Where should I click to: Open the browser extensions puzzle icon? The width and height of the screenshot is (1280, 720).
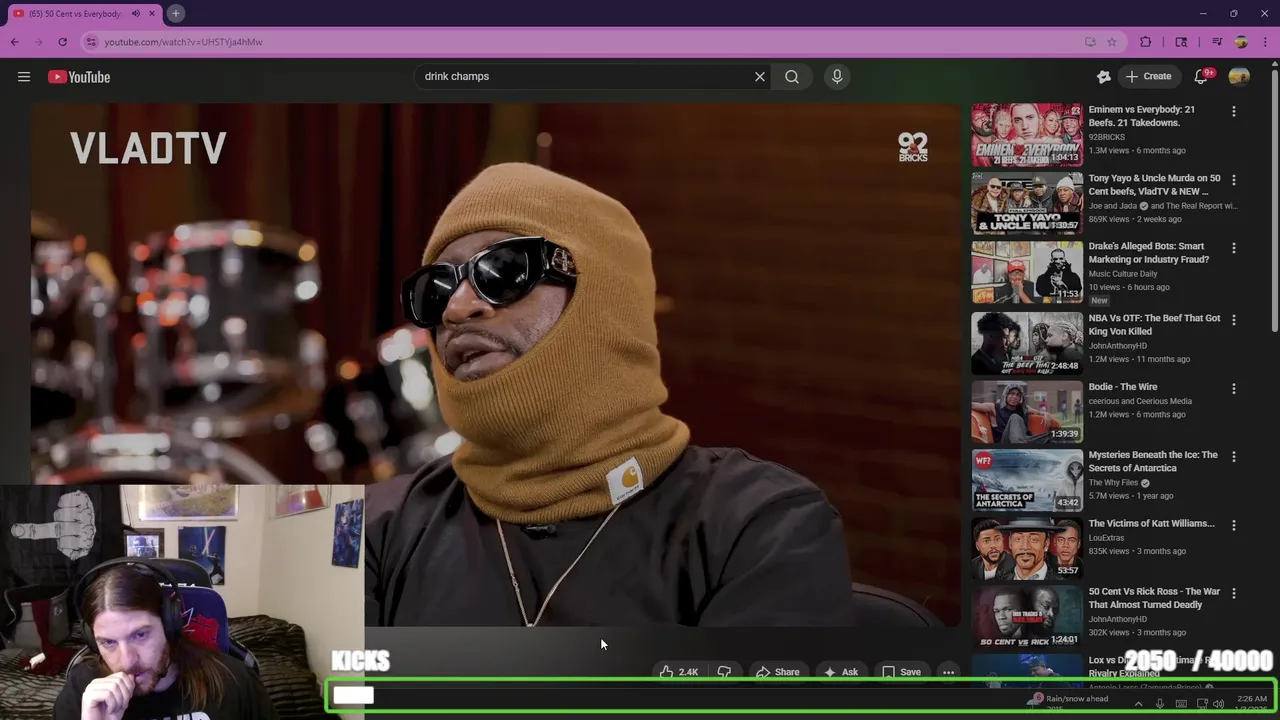[1146, 42]
